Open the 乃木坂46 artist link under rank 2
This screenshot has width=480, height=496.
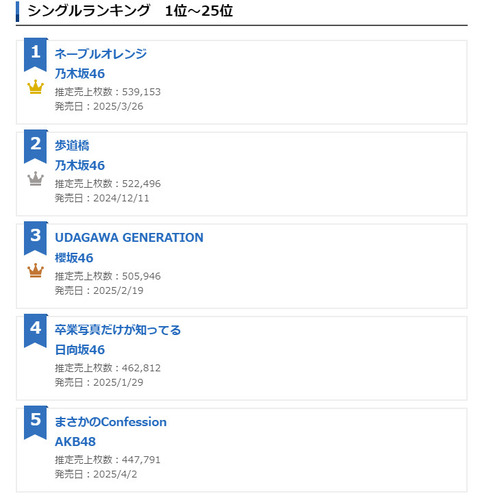click(80, 166)
